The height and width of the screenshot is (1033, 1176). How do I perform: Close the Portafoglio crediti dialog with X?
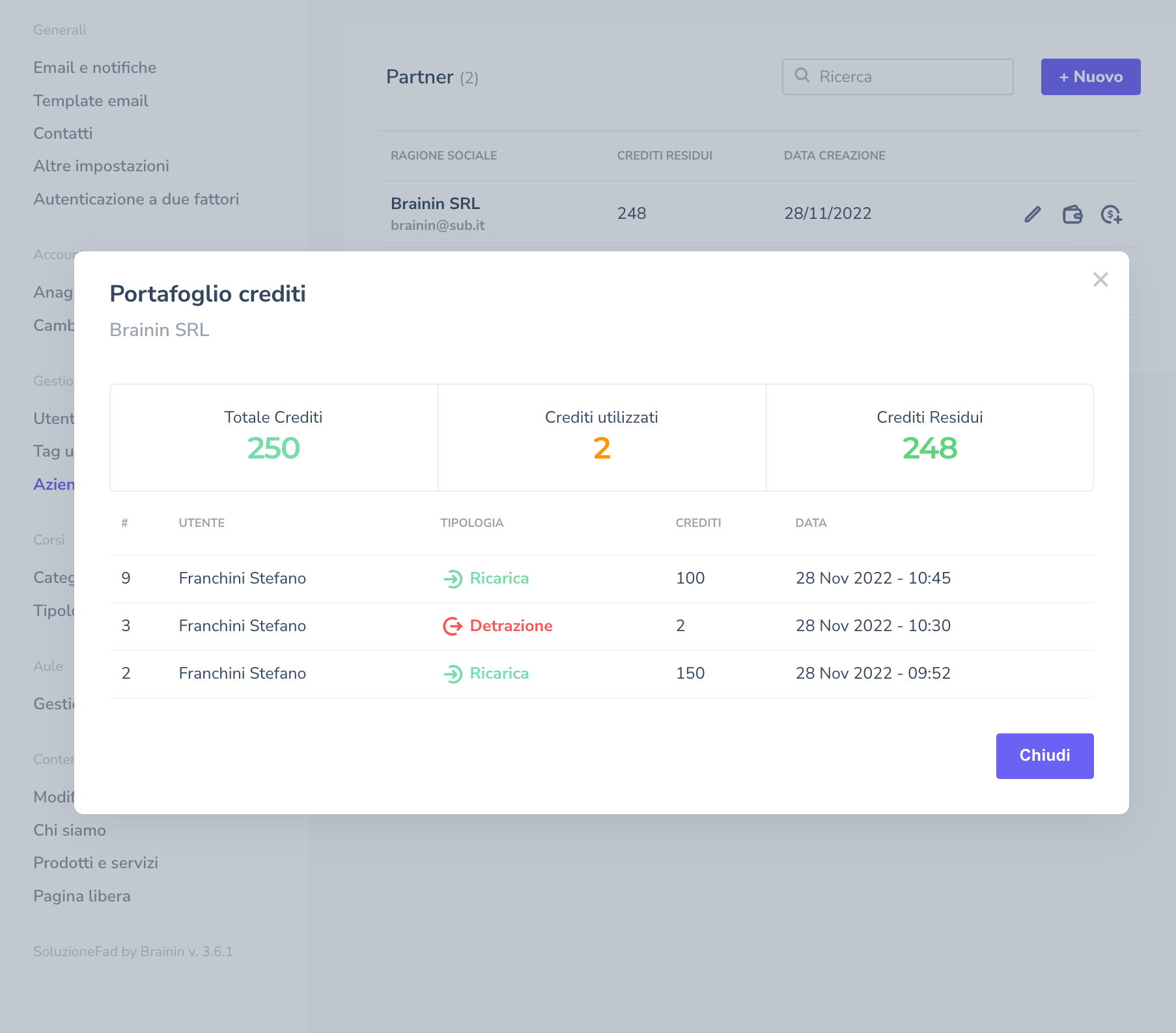[x=1100, y=279]
